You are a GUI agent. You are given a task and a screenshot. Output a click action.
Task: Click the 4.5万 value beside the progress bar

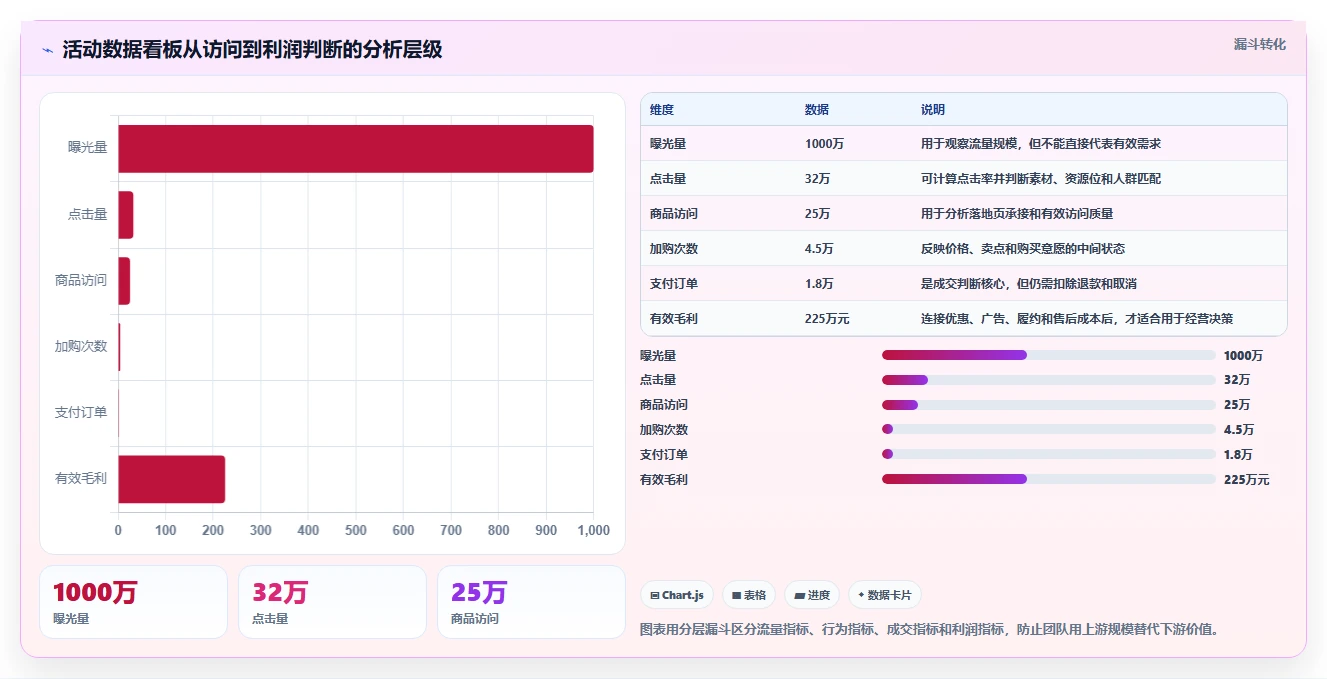(x=1238, y=430)
